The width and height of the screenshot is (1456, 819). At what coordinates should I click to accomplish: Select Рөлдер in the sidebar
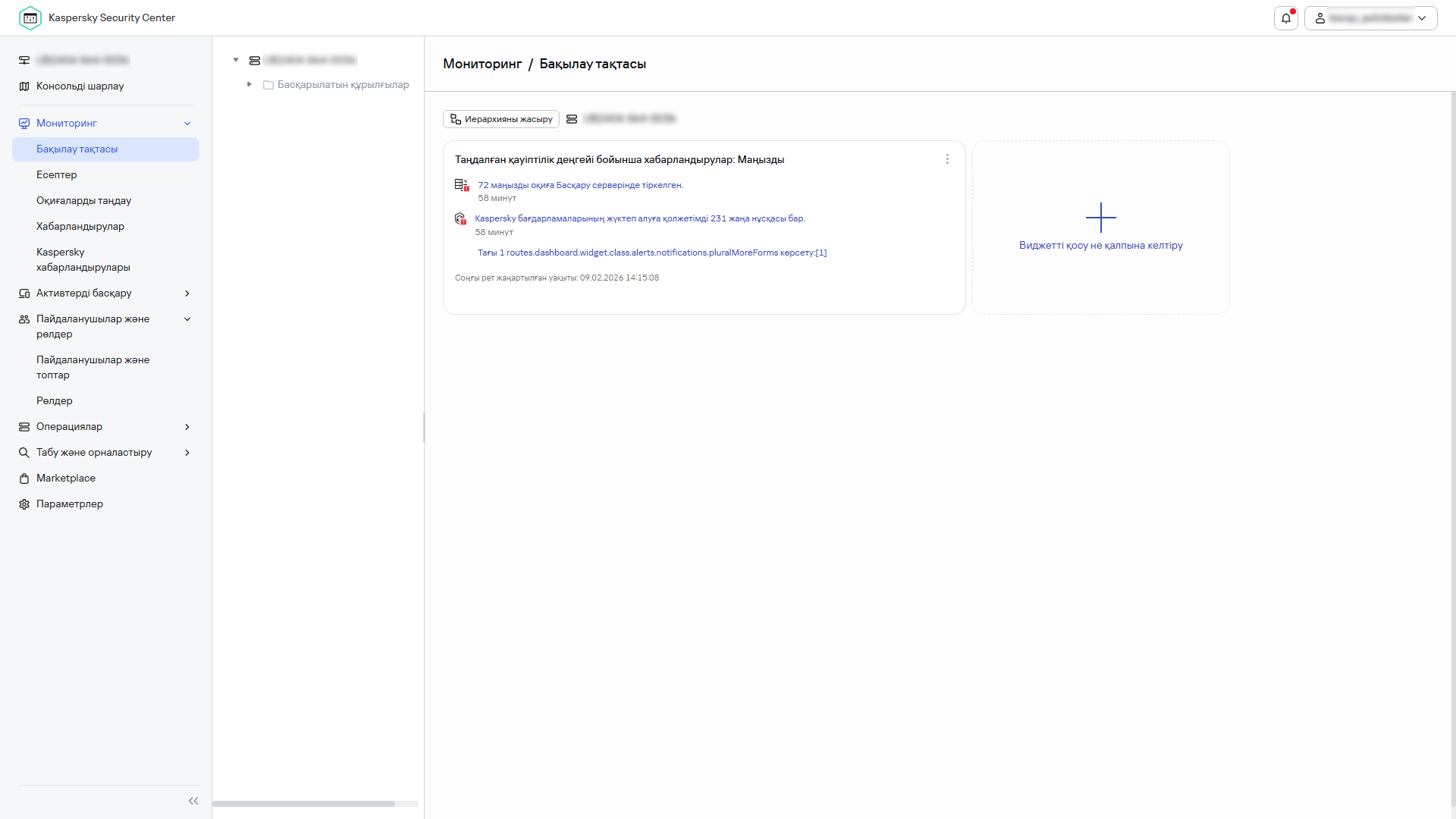coord(55,401)
